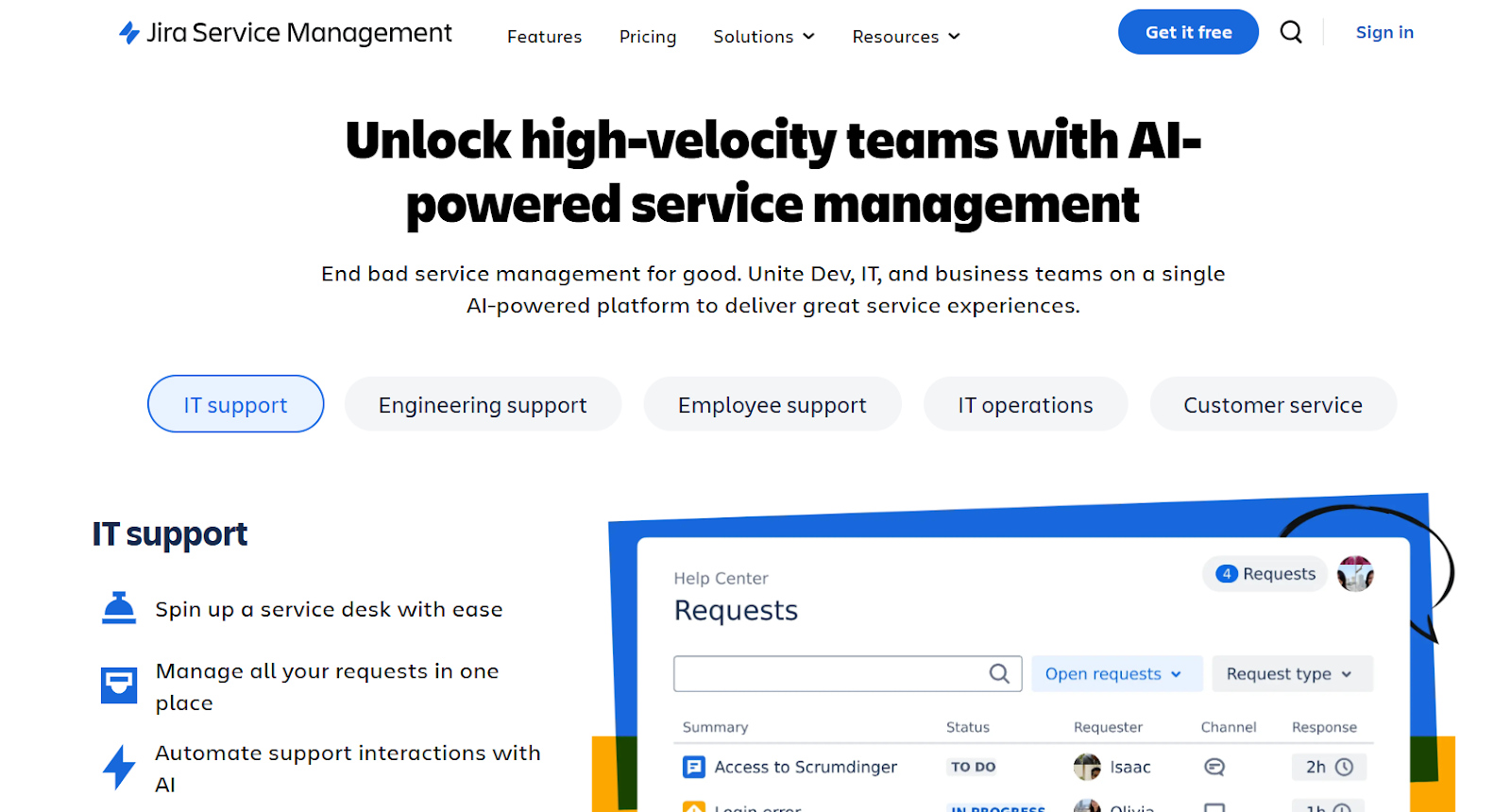Click the Response column header
The height and width of the screenshot is (812, 1511).
1324,727
